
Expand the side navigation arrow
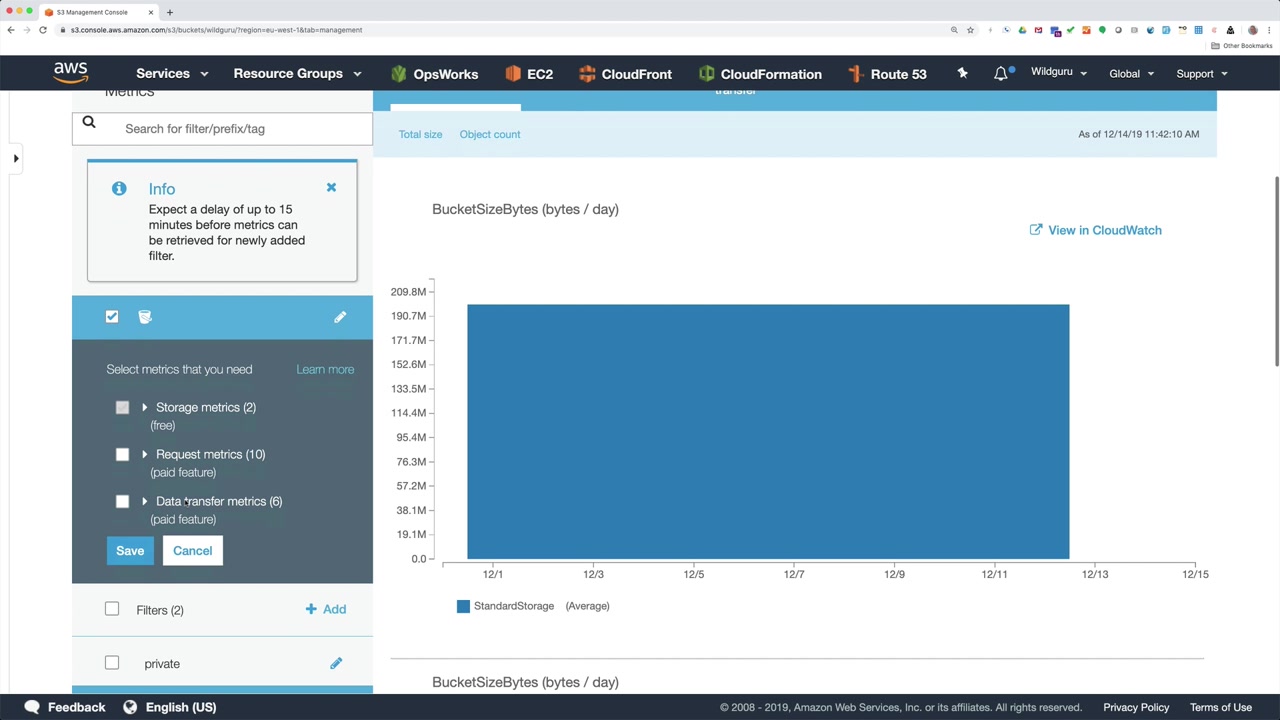click(15, 158)
